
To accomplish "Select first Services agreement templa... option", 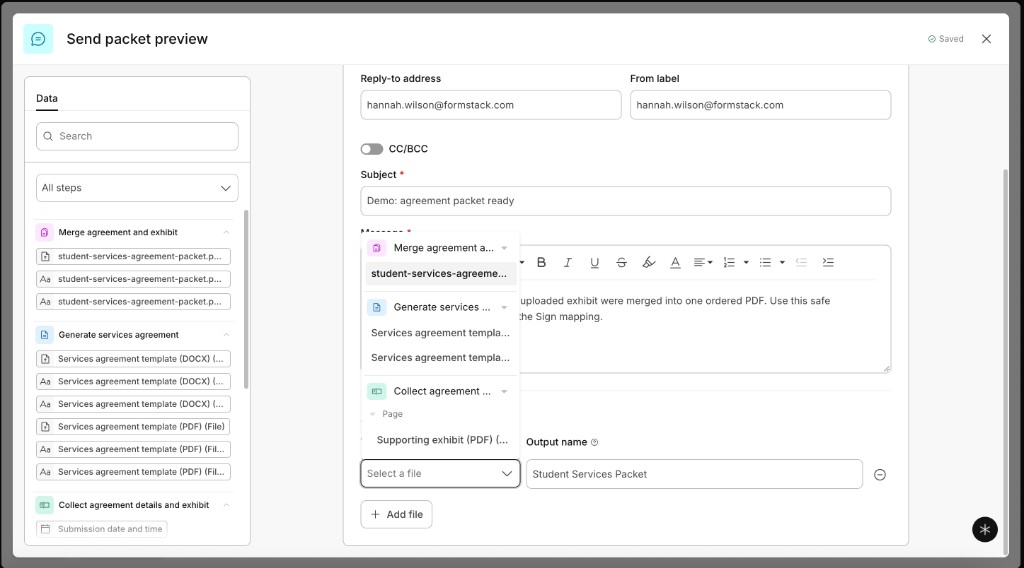I will point(440,333).
